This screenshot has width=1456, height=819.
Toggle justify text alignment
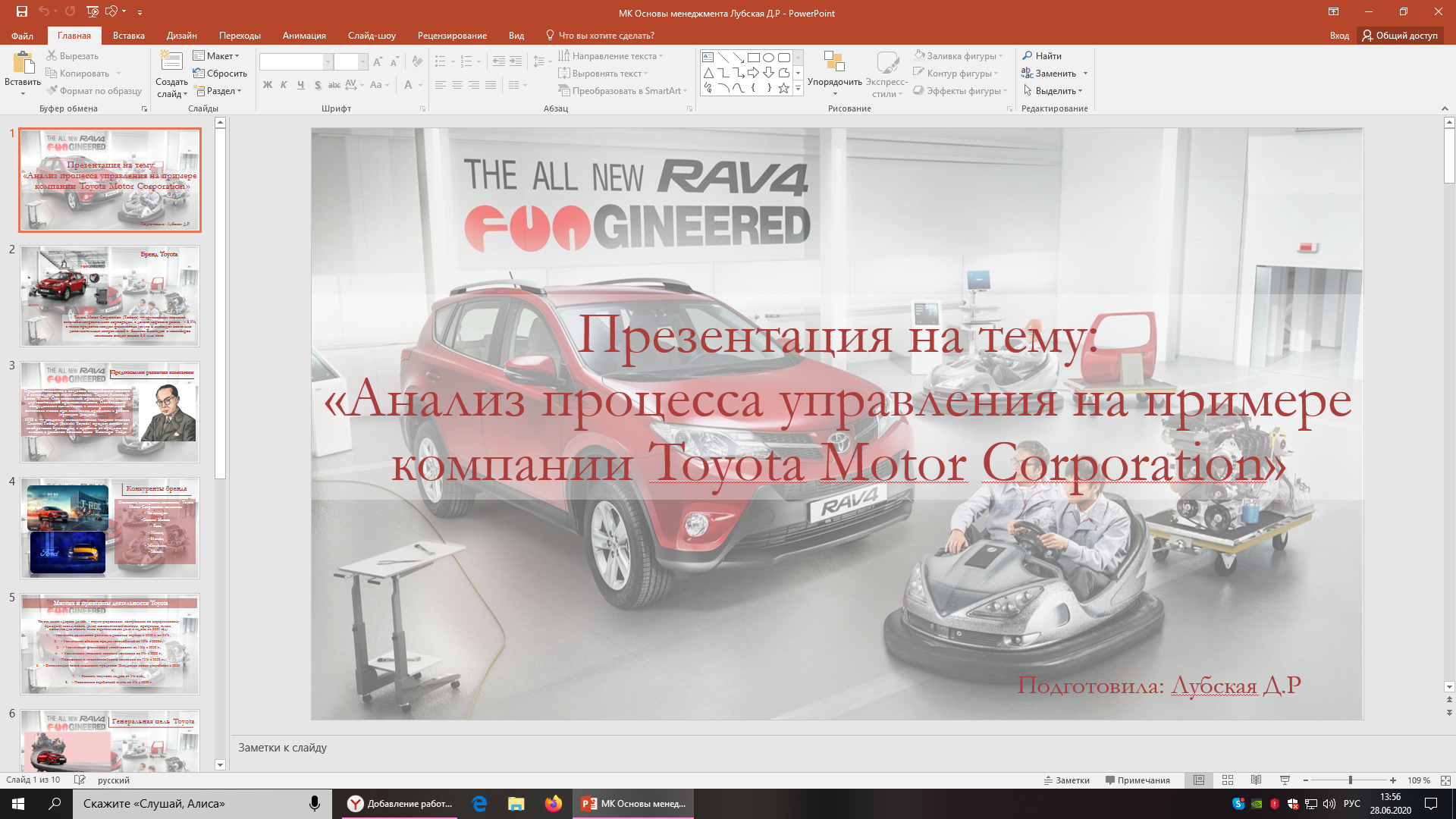[491, 85]
